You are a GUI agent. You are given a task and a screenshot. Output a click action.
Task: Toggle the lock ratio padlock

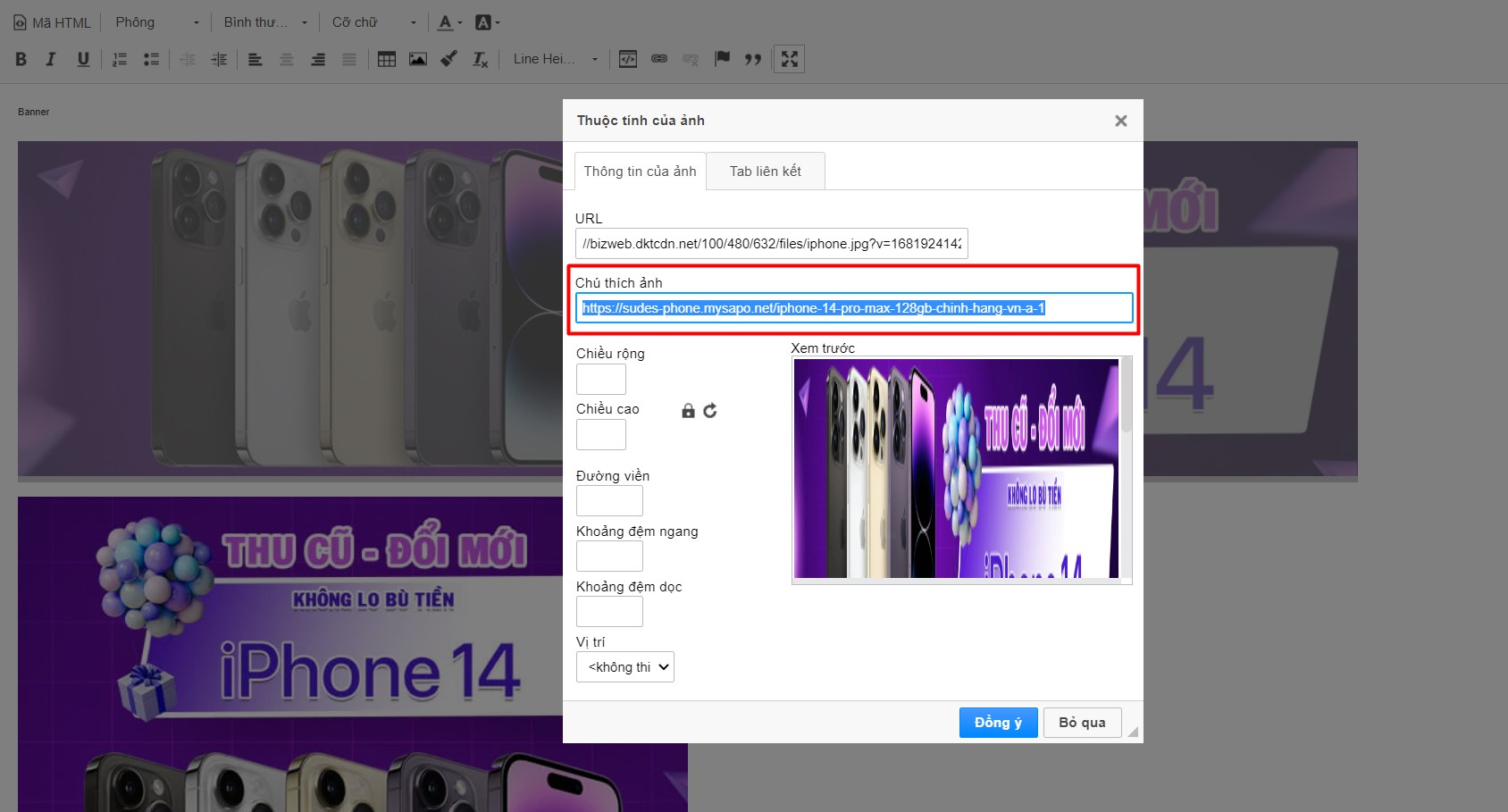pyautogui.click(x=688, y=411)
